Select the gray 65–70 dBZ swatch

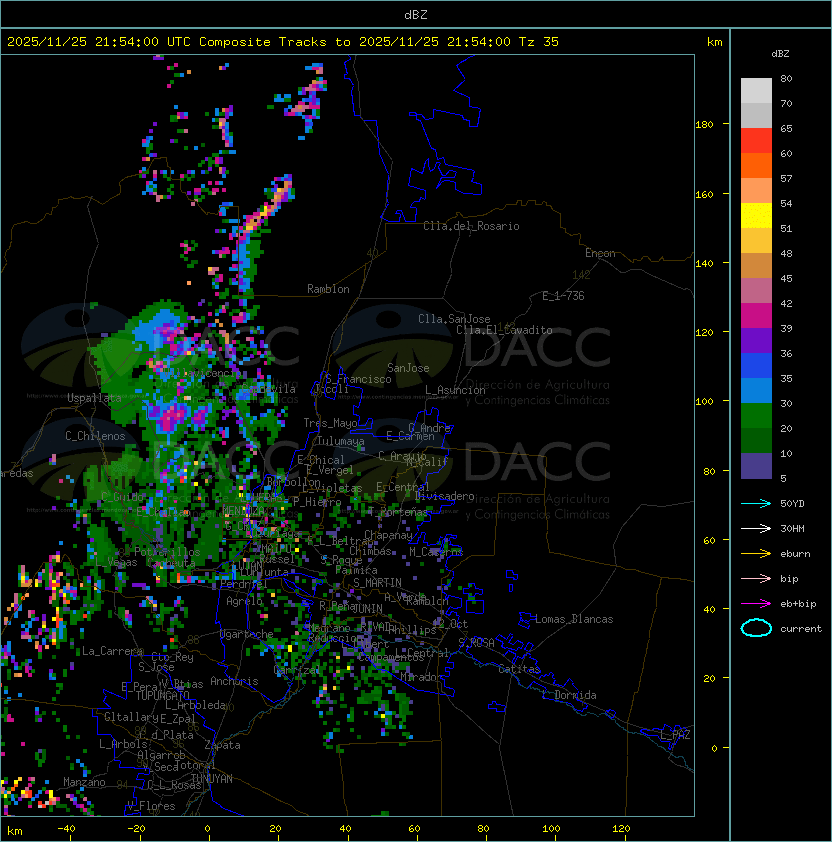[x=756, y=115]
